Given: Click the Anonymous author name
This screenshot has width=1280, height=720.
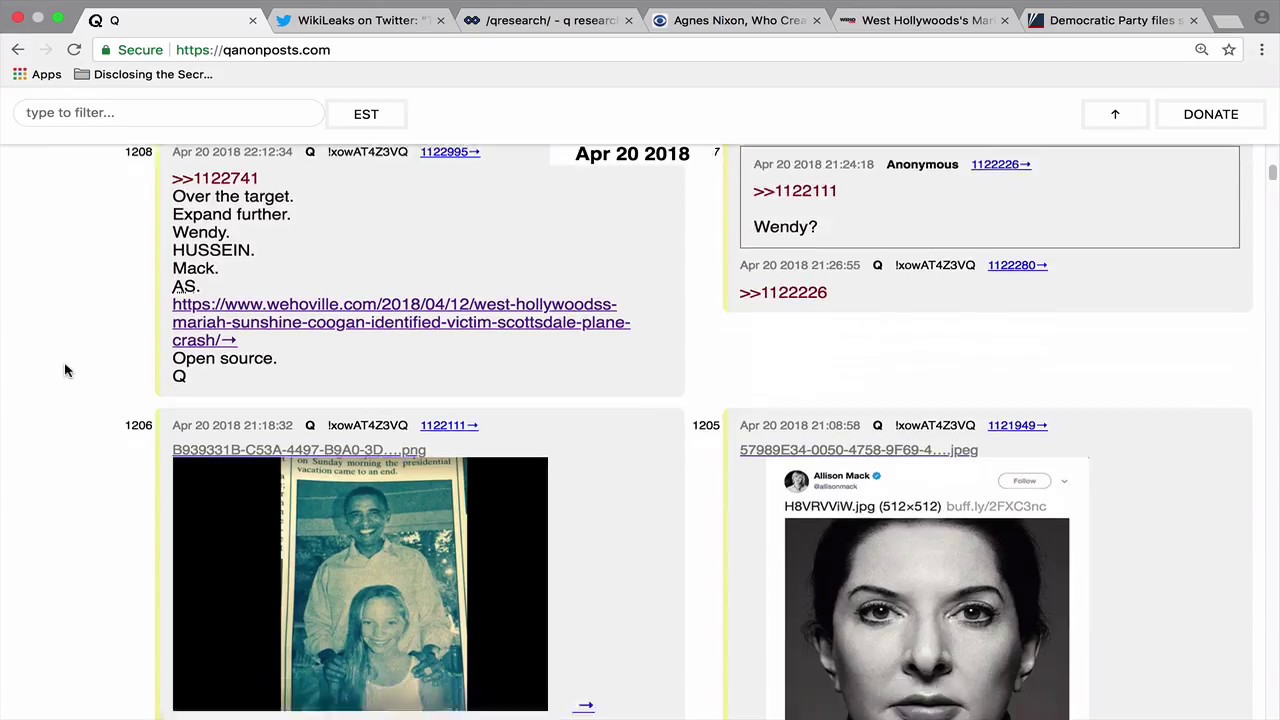Looking at the screenshot, I should [x=922, y=164].
